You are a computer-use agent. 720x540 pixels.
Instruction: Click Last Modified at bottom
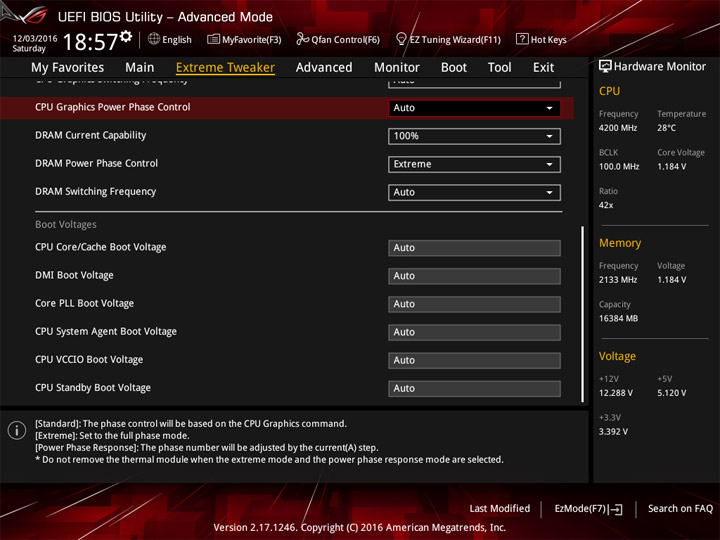coord(500,508)
